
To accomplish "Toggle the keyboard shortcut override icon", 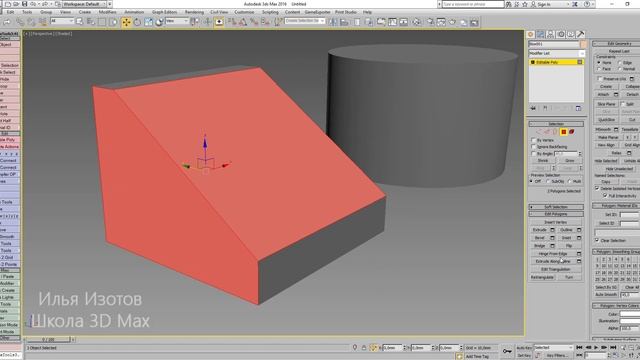I will pos(219,22).
